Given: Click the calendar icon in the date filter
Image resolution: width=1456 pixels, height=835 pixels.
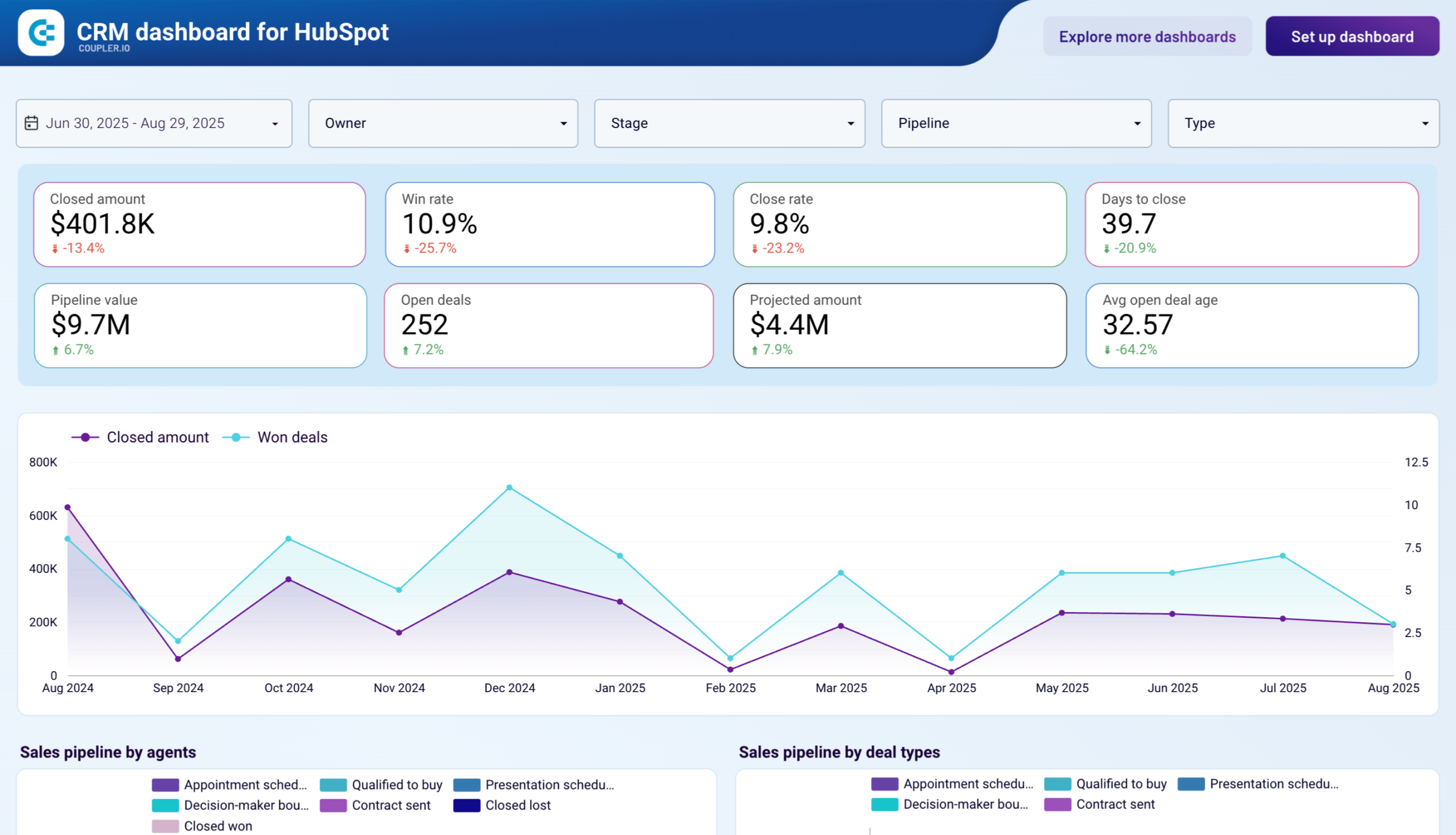Looking at the screenshot, I should click(31, 123).
